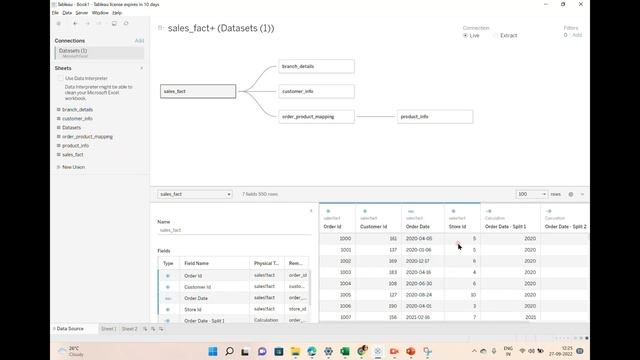Click Add next to Connections
Viewport: 640px width, 360px height.
pyautogui.click(x=139, y=41)
